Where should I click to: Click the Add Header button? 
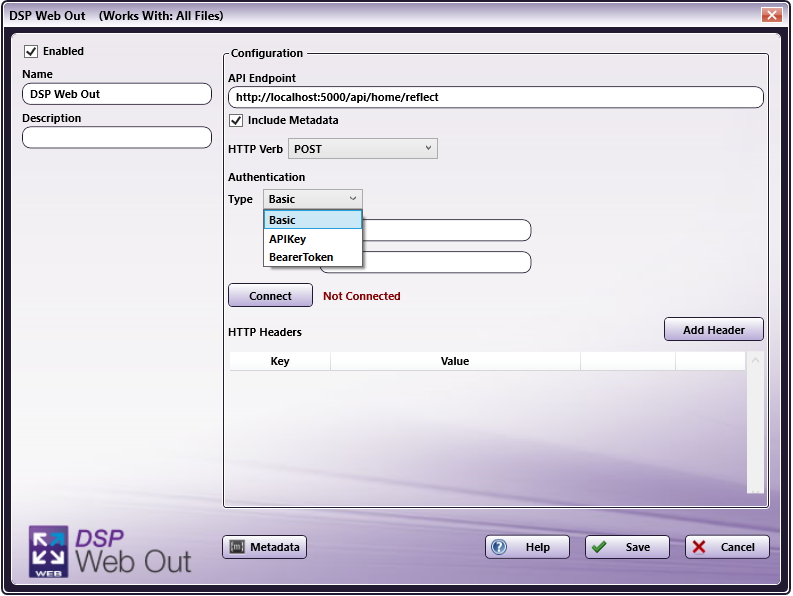click(x=714, y=330)
